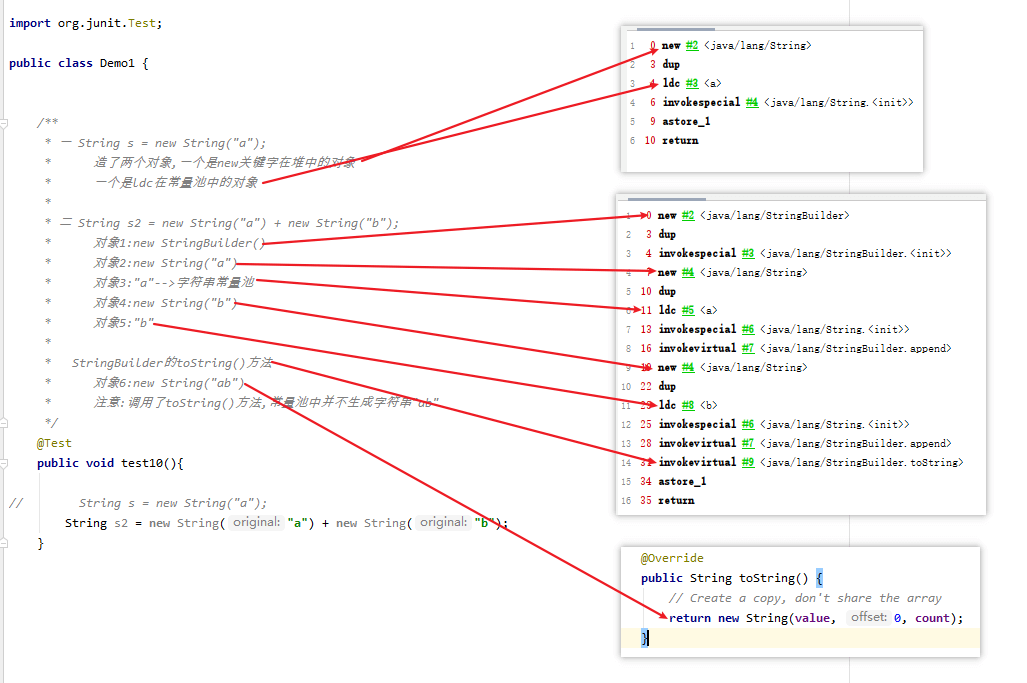This screenshot has width=1027, height=683.
Task: Click the 'value' argument in new String call
Action: pos(812,618)
